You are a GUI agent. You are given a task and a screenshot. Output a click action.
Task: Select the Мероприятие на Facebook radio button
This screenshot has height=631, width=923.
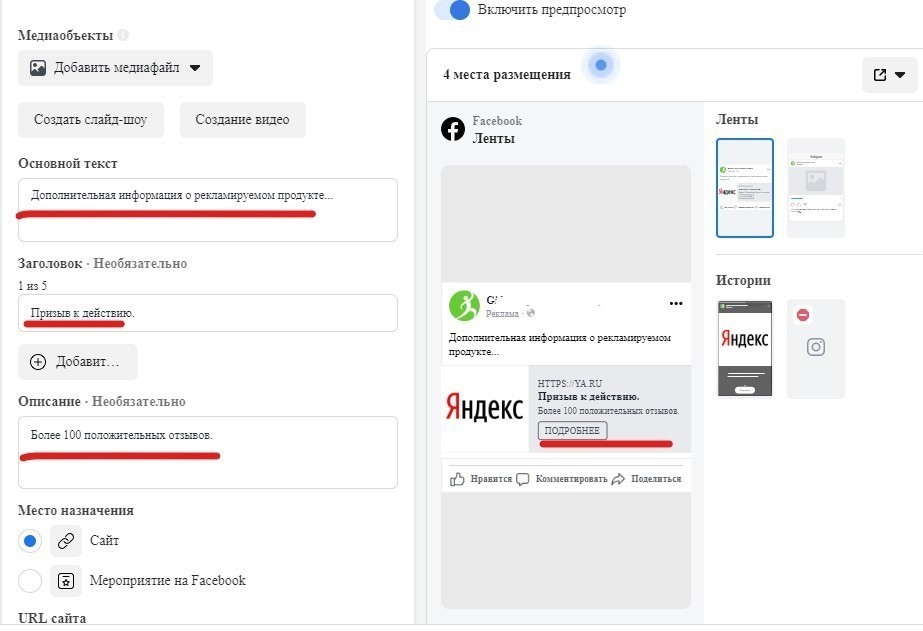pyautogui.click(x=30, y=581)
